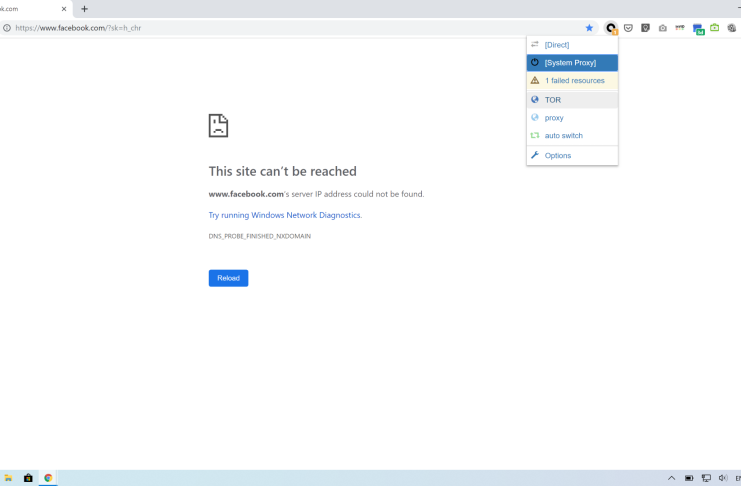The width and height of the screenshot is (741, 486).
Task: Click the dark shield extension icon
Action: pyautogui.click(x=646, y=28)
